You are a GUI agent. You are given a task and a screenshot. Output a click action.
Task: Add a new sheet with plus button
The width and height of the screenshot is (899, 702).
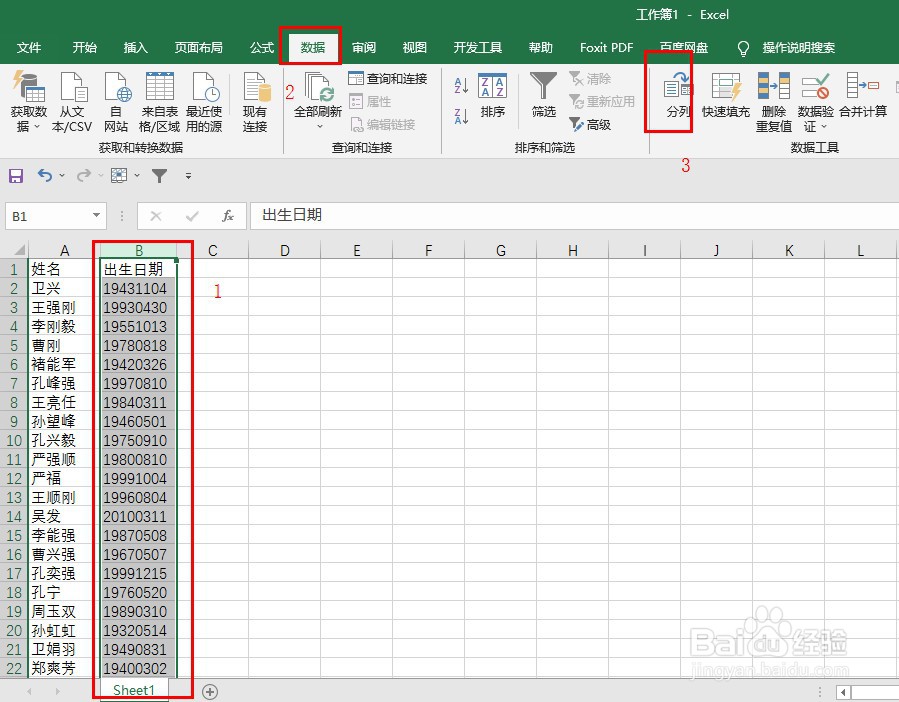(x=210, y=692)
